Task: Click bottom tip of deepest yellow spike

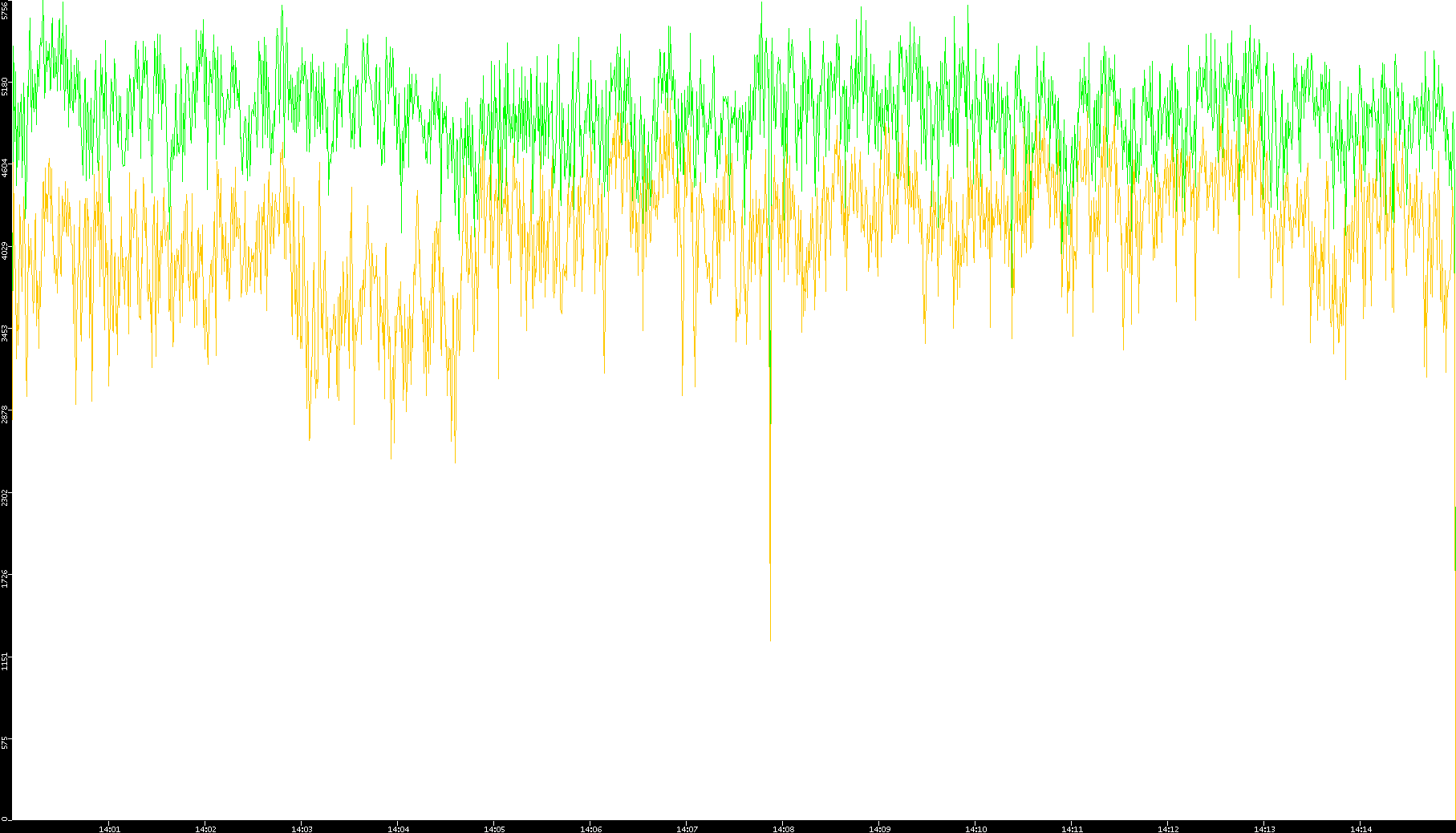Action: [770, 640]
